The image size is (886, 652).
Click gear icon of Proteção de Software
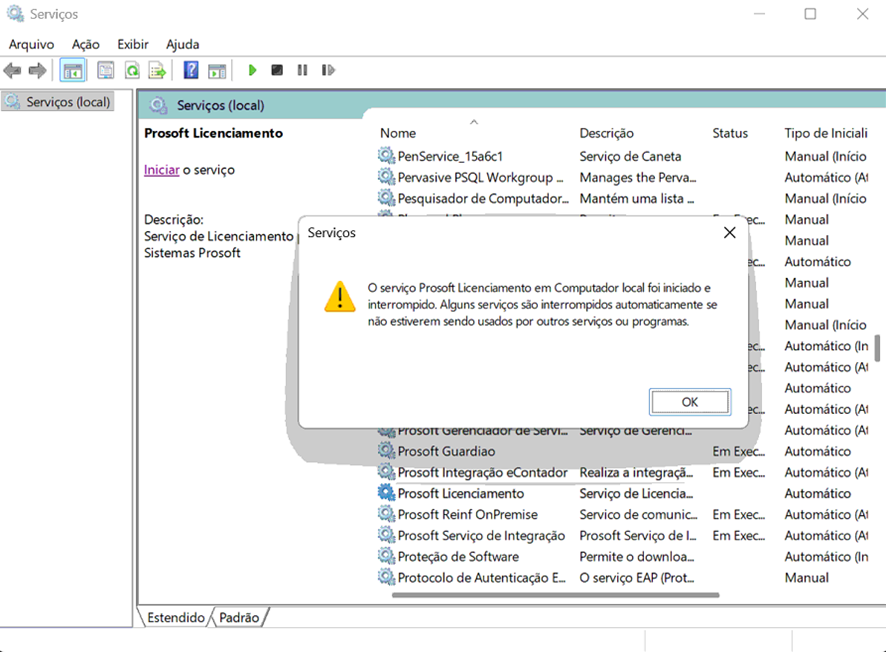386,556
